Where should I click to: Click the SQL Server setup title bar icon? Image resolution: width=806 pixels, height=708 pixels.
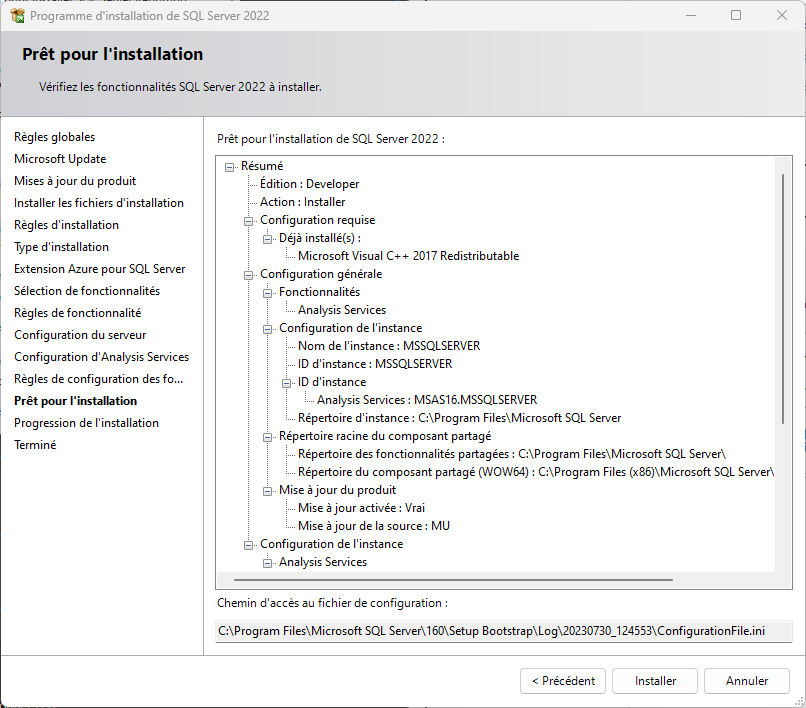(x=17, y=15)
